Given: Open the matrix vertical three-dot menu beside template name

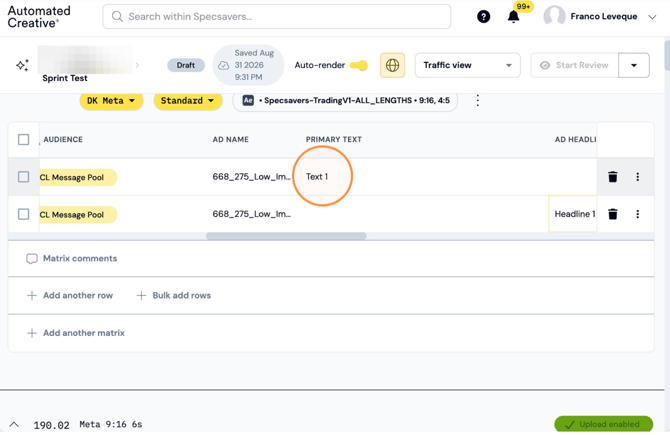Looking at the screenshot, I should 478,101.
